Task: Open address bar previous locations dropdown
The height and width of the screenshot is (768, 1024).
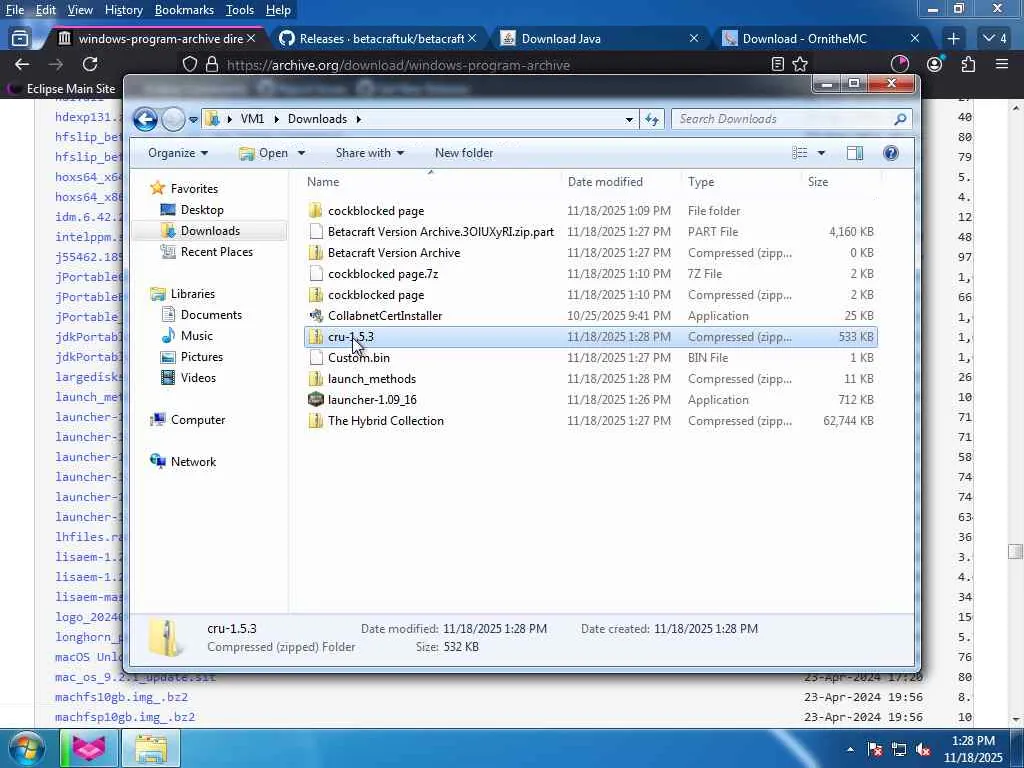Action: click(x=629, y=120)
